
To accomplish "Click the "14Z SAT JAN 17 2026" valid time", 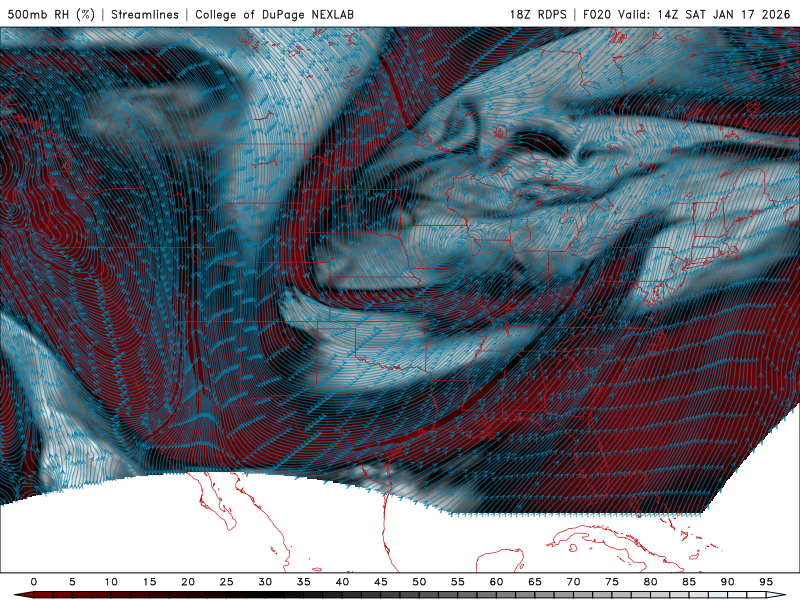I will [x=723, y=14].
